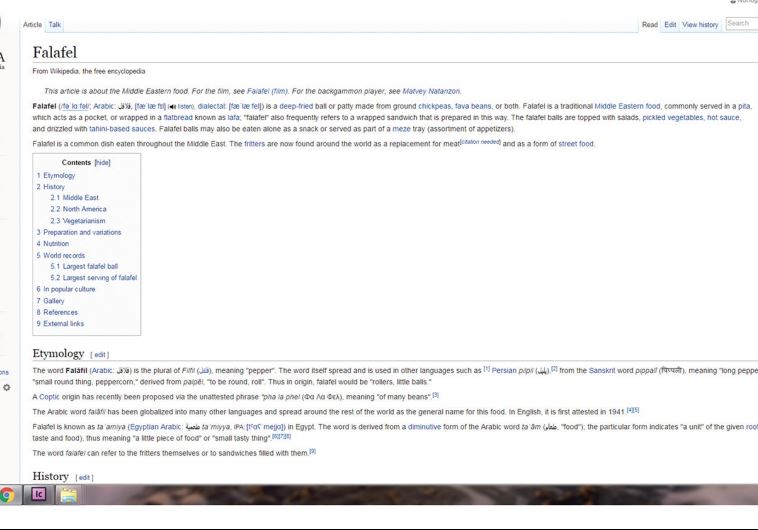The height and width of the screenshot is (530, 758).
Task: Edit the Etymology section
Action: pos(100,354)
